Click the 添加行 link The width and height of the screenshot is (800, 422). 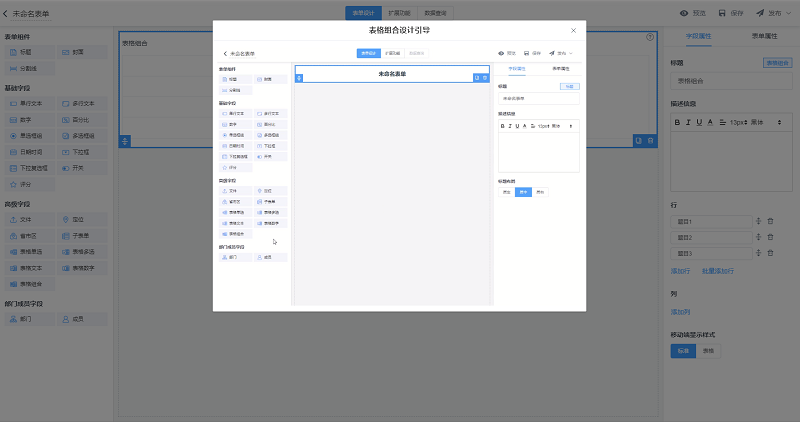tap(681, 270)
